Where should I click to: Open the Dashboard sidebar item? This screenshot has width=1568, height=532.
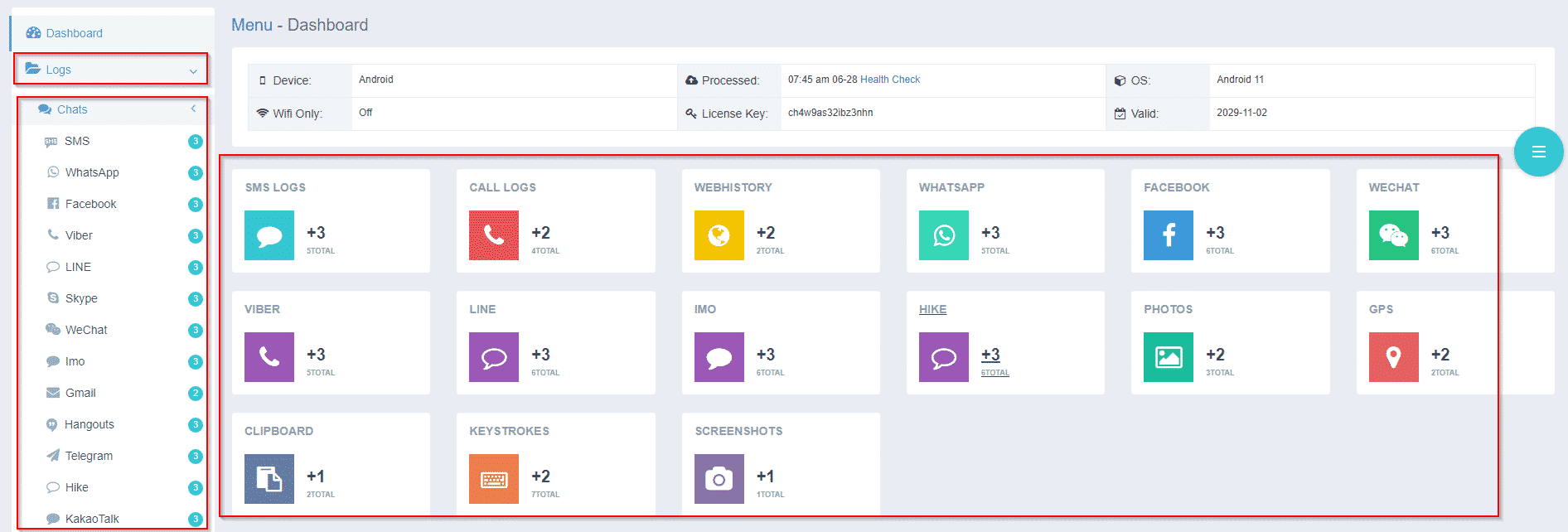tap(74, 33)
